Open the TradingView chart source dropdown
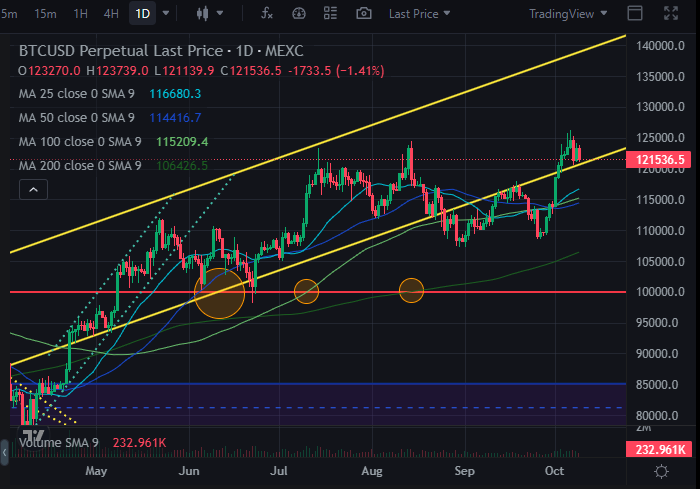This screenshot has height=489, width=700. click(x=567, y=13)
